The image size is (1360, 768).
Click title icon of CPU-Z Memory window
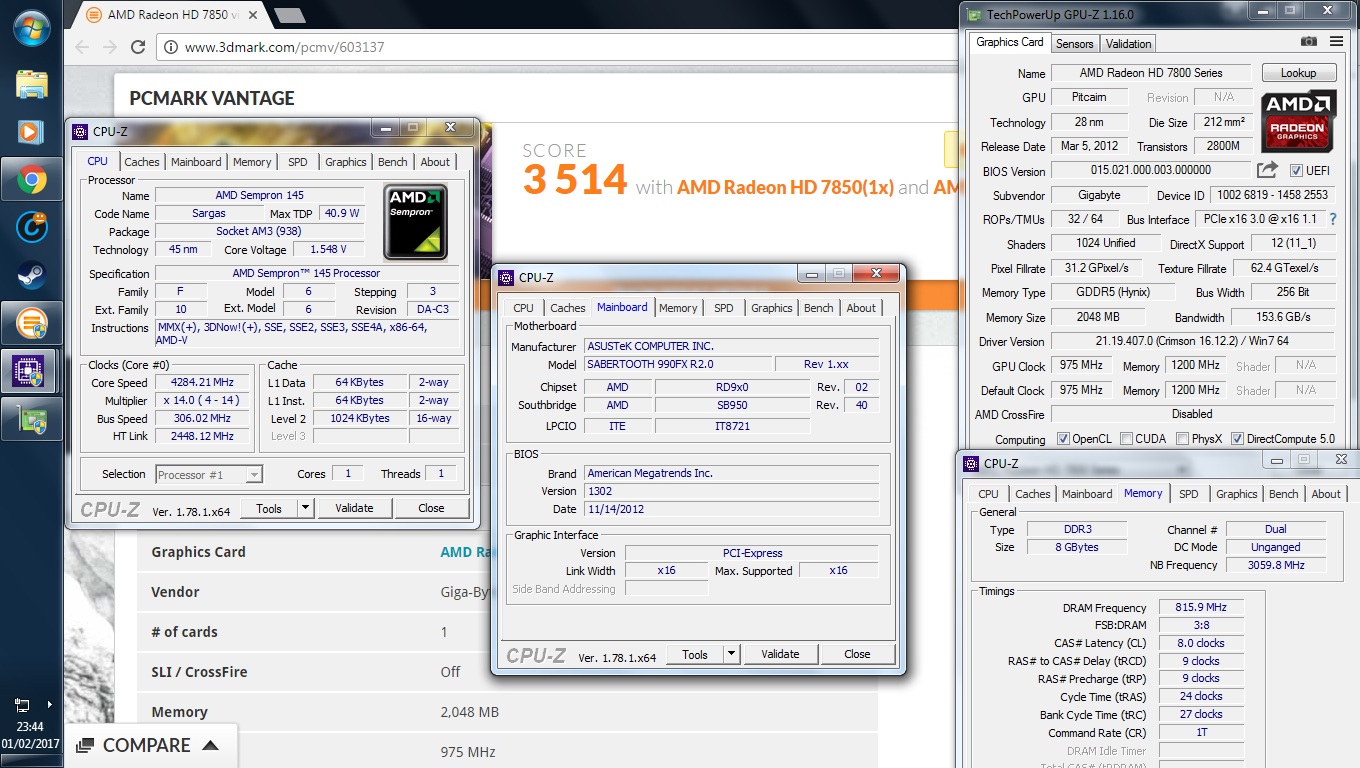point(971,463)
